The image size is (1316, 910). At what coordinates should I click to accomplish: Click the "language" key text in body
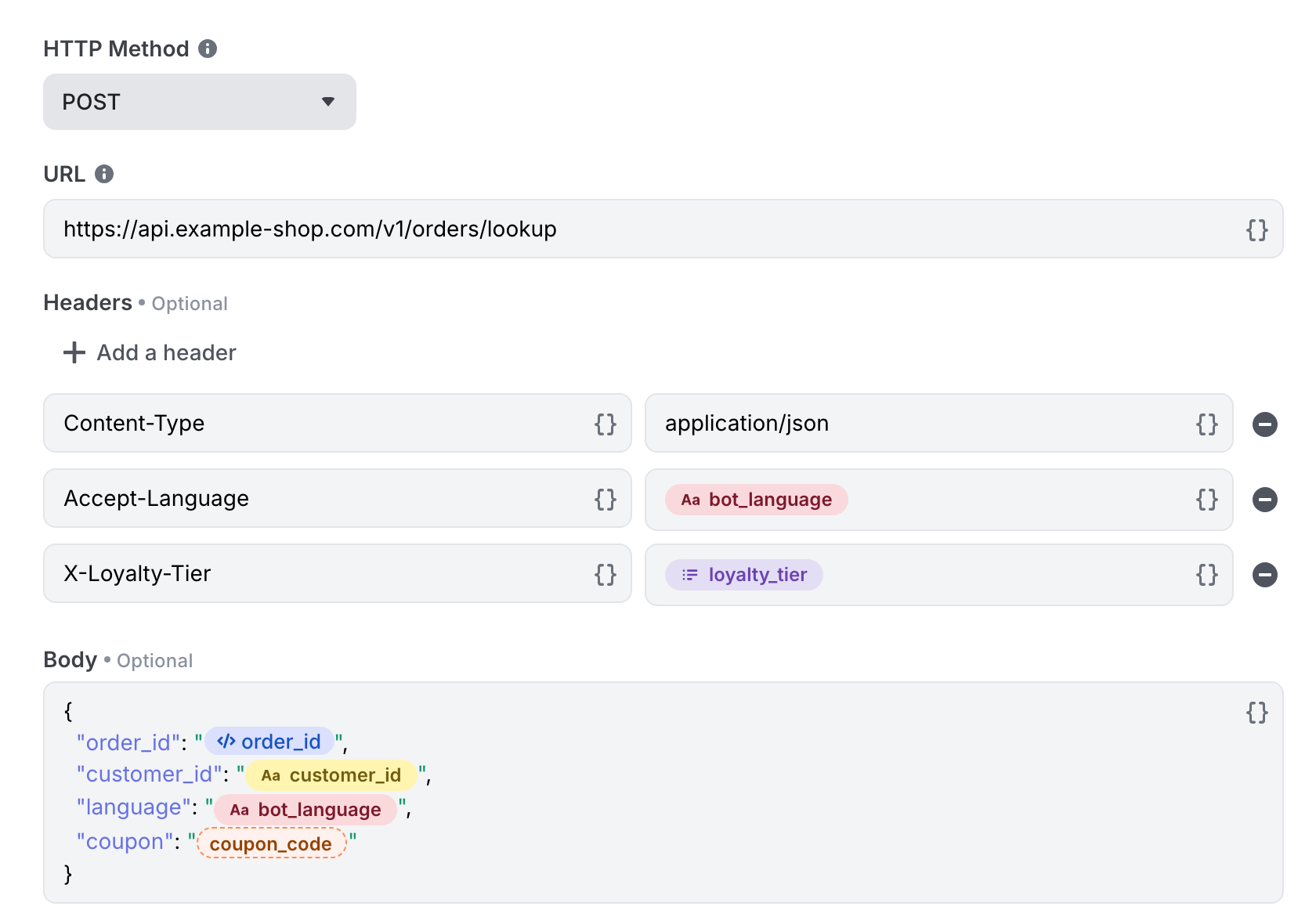click(134, 807)
